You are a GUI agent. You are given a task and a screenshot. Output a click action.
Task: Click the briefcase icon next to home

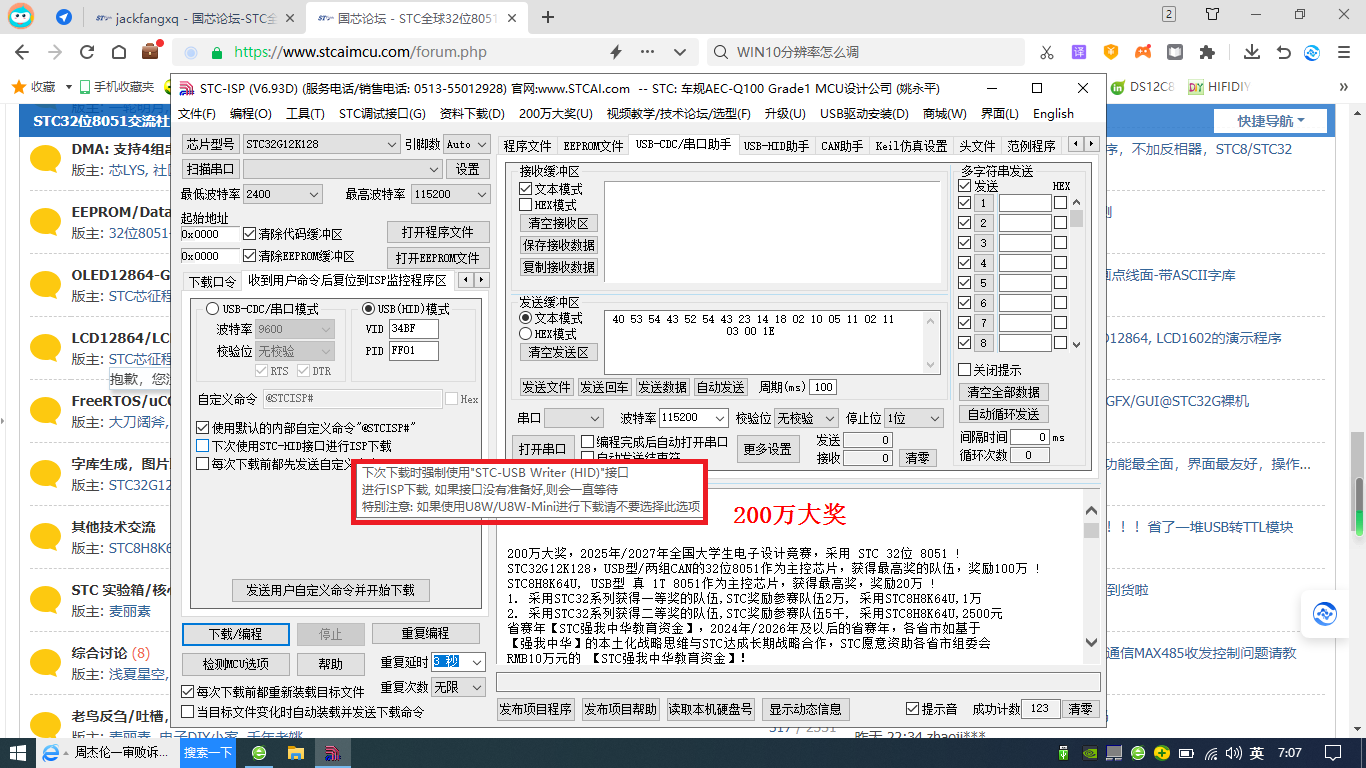coord(150,52)
